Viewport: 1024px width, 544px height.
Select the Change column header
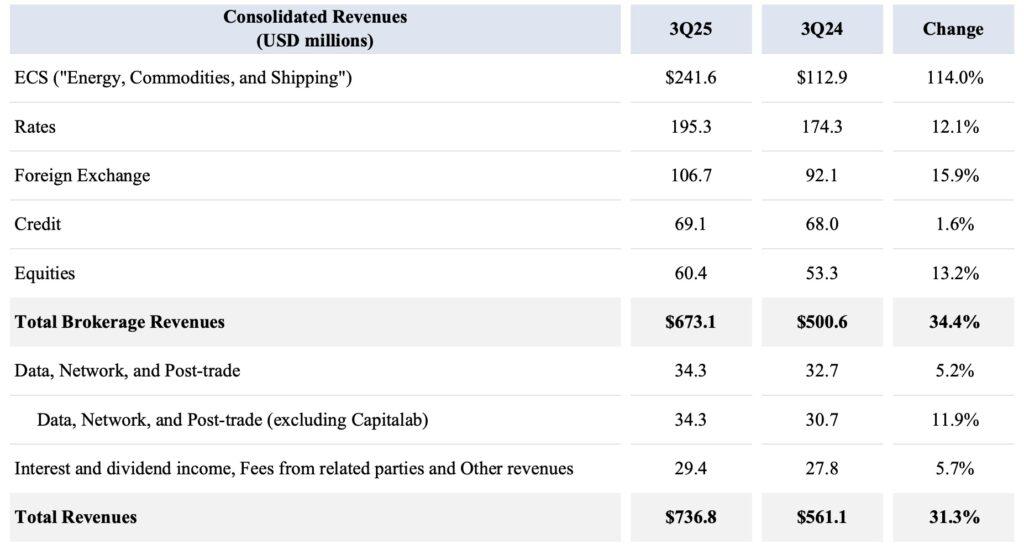952,29
